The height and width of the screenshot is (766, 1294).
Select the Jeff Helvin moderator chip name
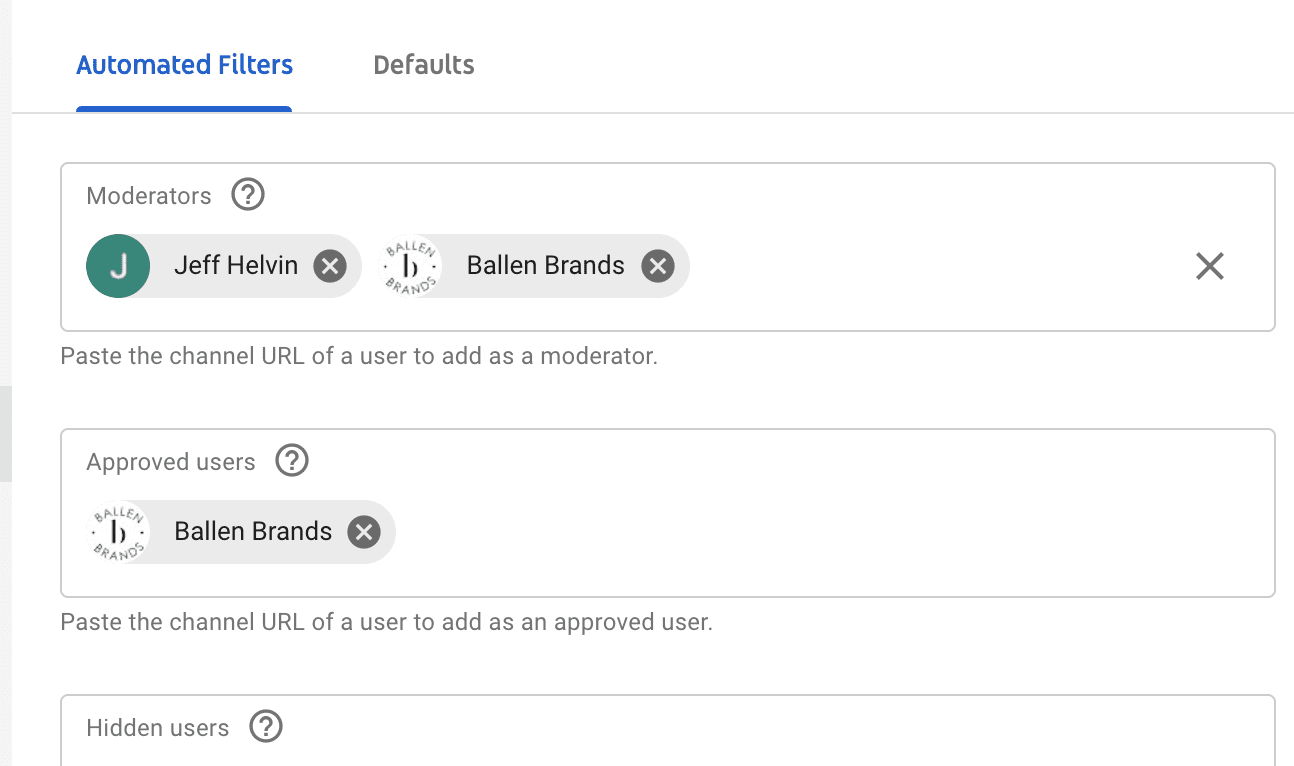tap(236, 266)
